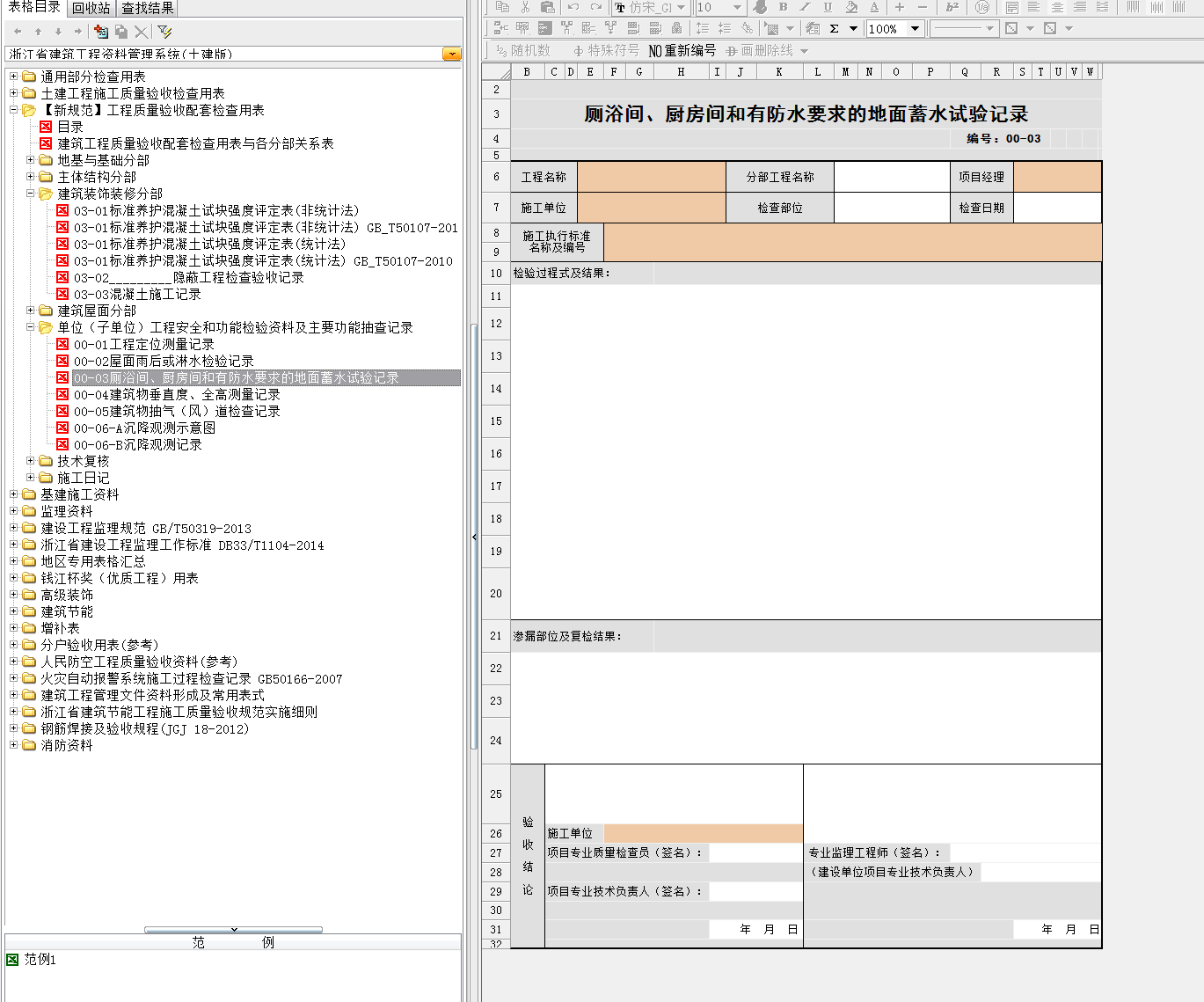Click the circled fraction icon
The width and height of the screenshot is (1204, 1002).
click(x=982, y=6)
